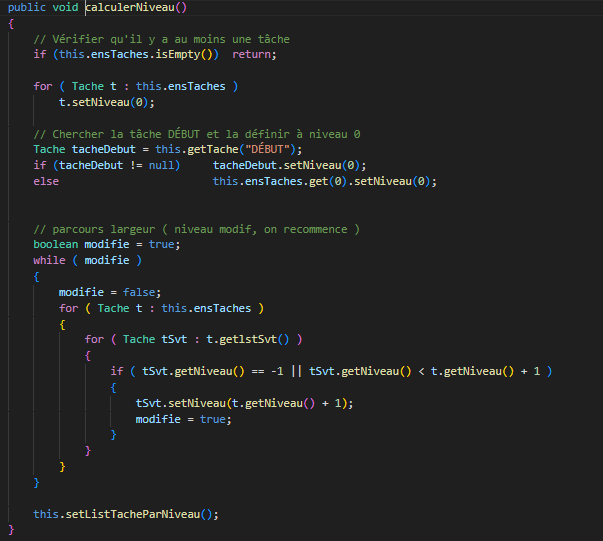Click the comment starting with Chercher la tâche
This screenshot has width=603, height=541.
[196, 134]
